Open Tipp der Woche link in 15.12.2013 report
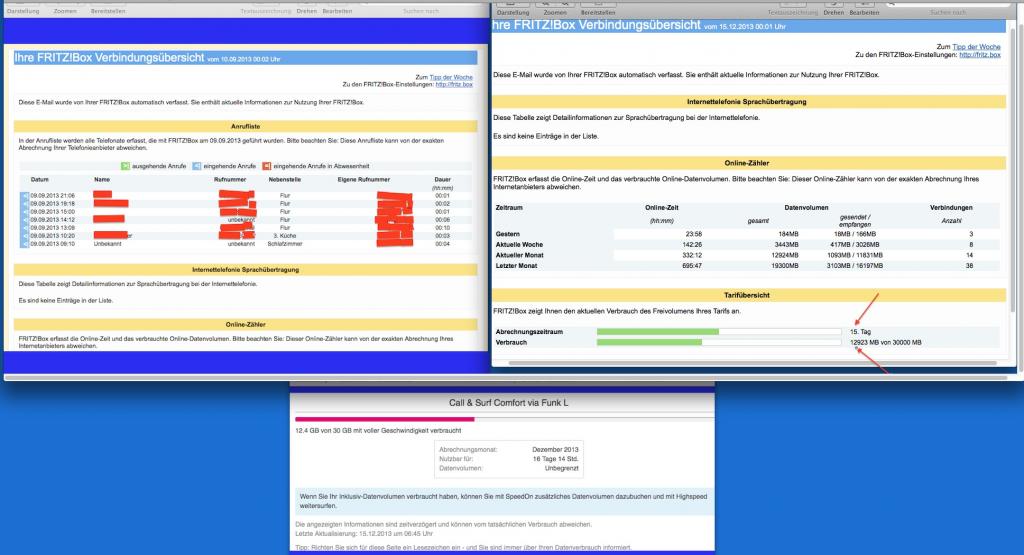Image resolution: width=1024 pixels, height=555 pixels. coord(976,47)
